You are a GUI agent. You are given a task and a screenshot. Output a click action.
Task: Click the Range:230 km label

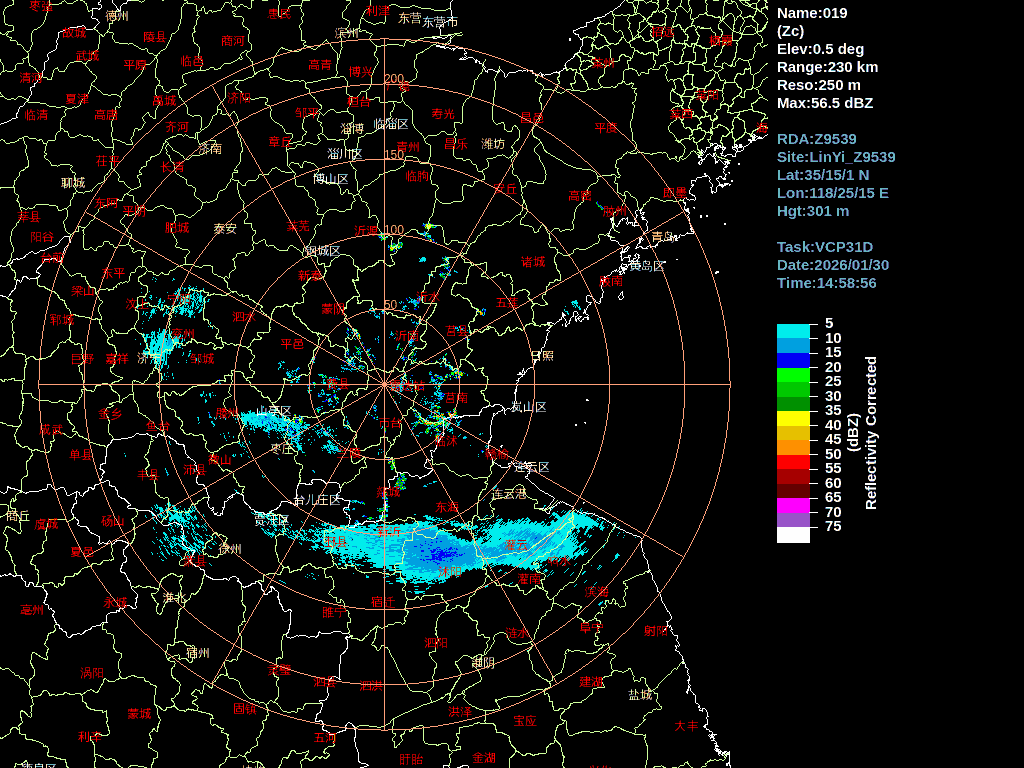click(827, 67)
